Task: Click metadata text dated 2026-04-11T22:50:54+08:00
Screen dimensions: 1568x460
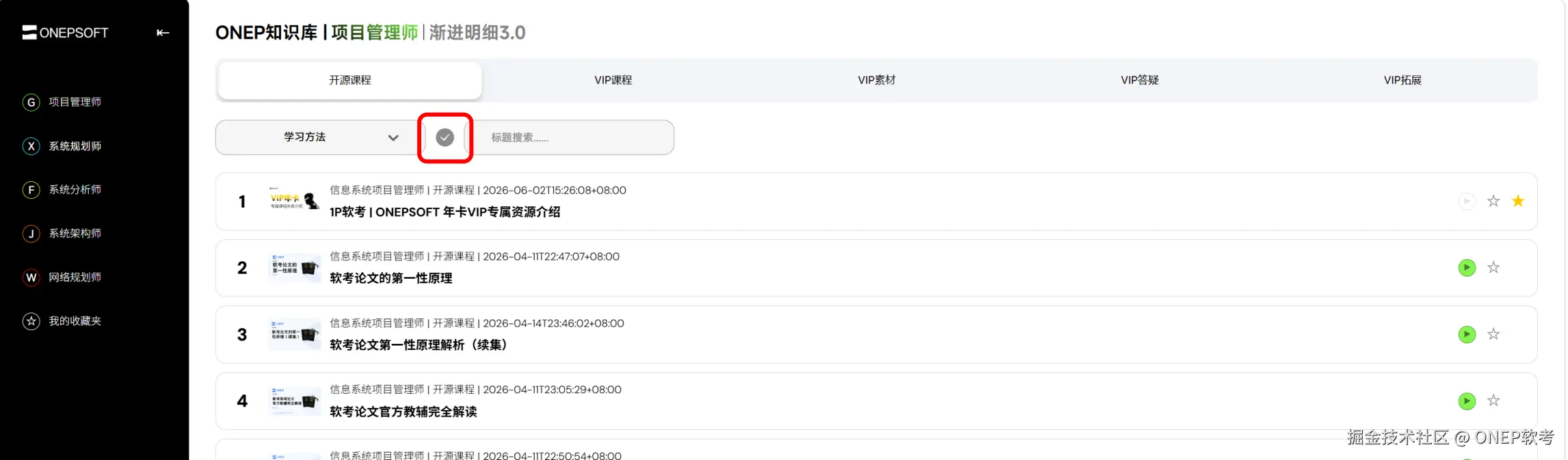Action: pos(475,455)
